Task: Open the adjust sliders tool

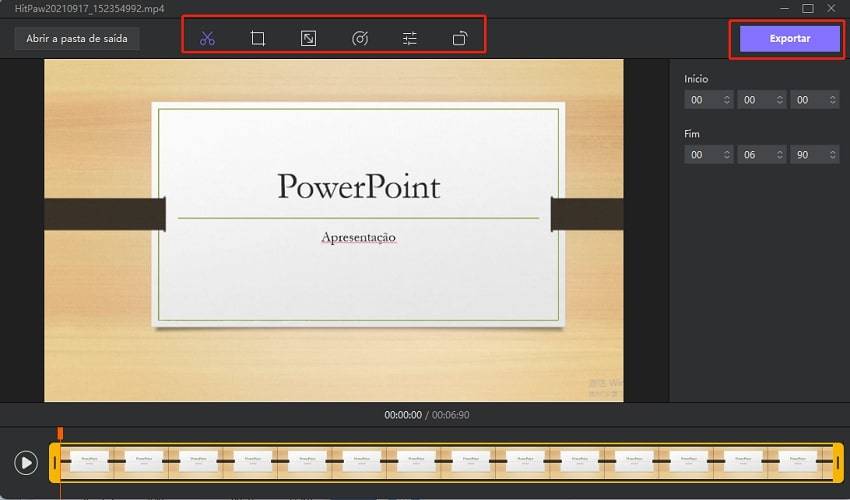Action: [x=410, y=39]
